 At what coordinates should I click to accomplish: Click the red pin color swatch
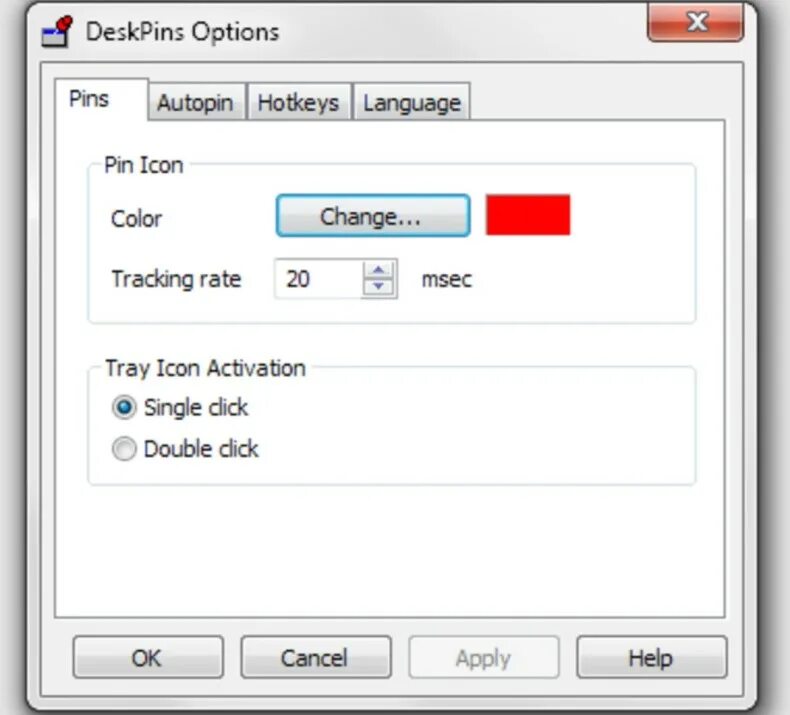528,215
